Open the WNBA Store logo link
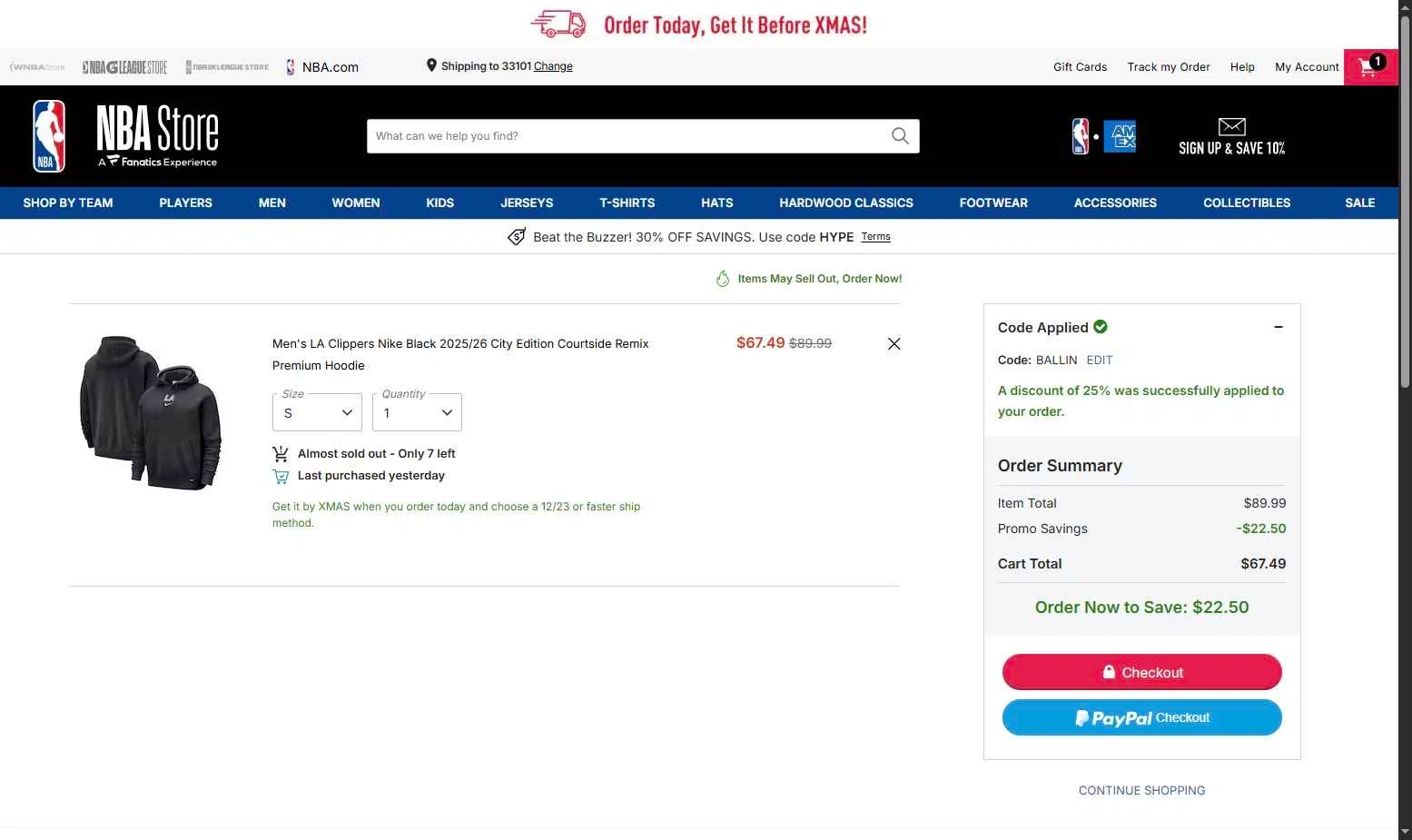This screenshot has width=1412, height=840. [37, 67]
